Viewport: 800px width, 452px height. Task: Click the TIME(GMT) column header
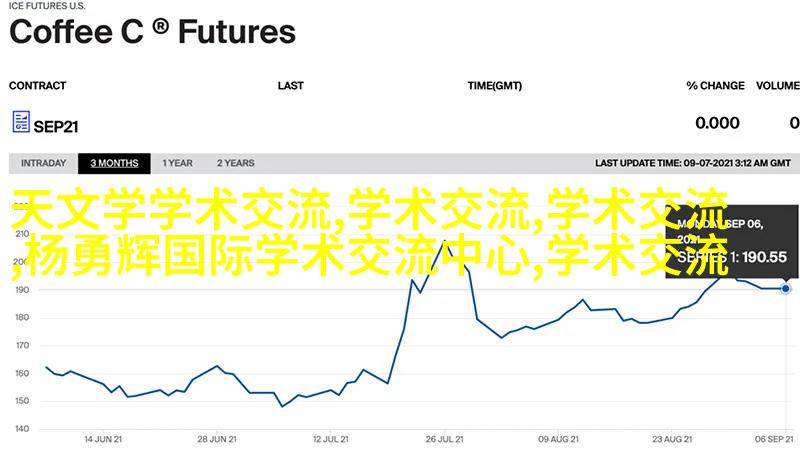[x=494, y=86]
